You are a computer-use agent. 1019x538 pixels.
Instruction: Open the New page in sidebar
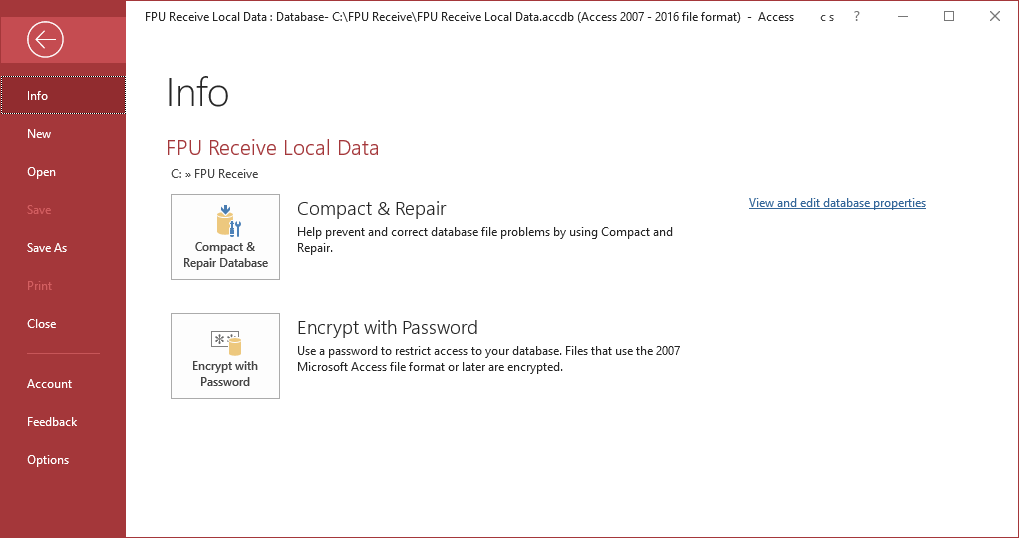(39, 134)
